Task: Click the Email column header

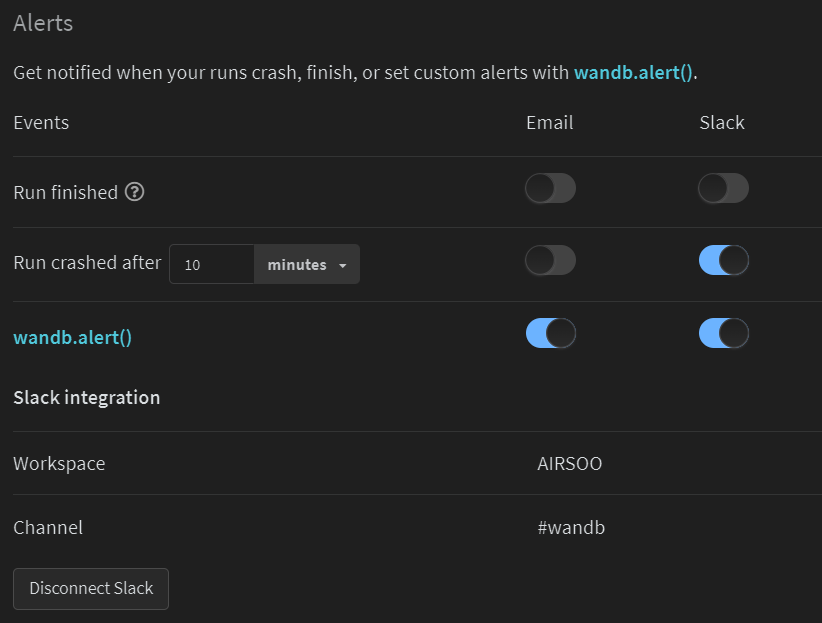Action: (x=549, y=123)
